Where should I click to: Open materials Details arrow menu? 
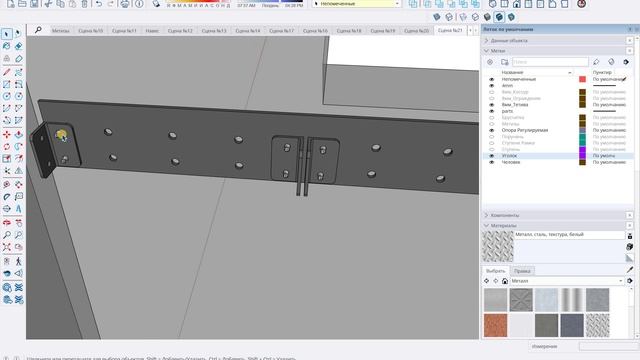click(630, 281)
